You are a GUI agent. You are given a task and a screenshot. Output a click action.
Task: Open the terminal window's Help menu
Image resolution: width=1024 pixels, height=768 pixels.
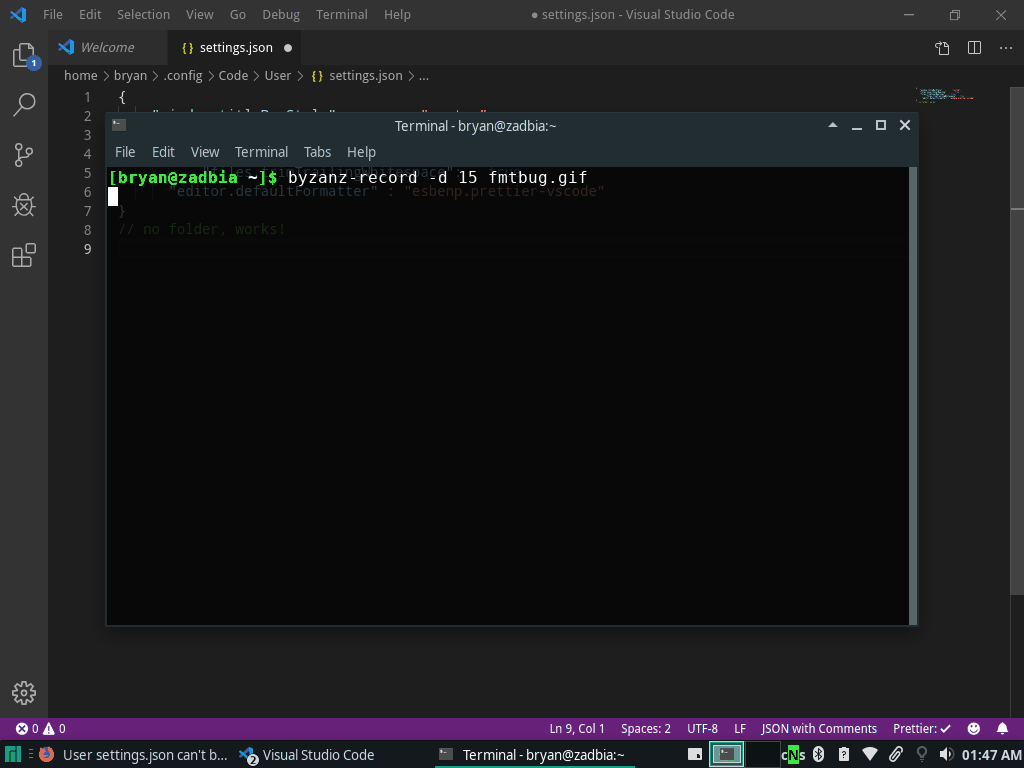(361, 152)
